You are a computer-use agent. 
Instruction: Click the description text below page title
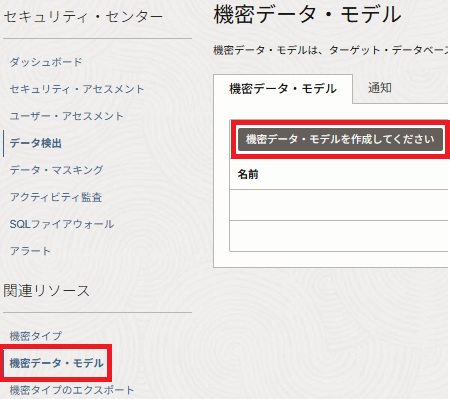330,50
